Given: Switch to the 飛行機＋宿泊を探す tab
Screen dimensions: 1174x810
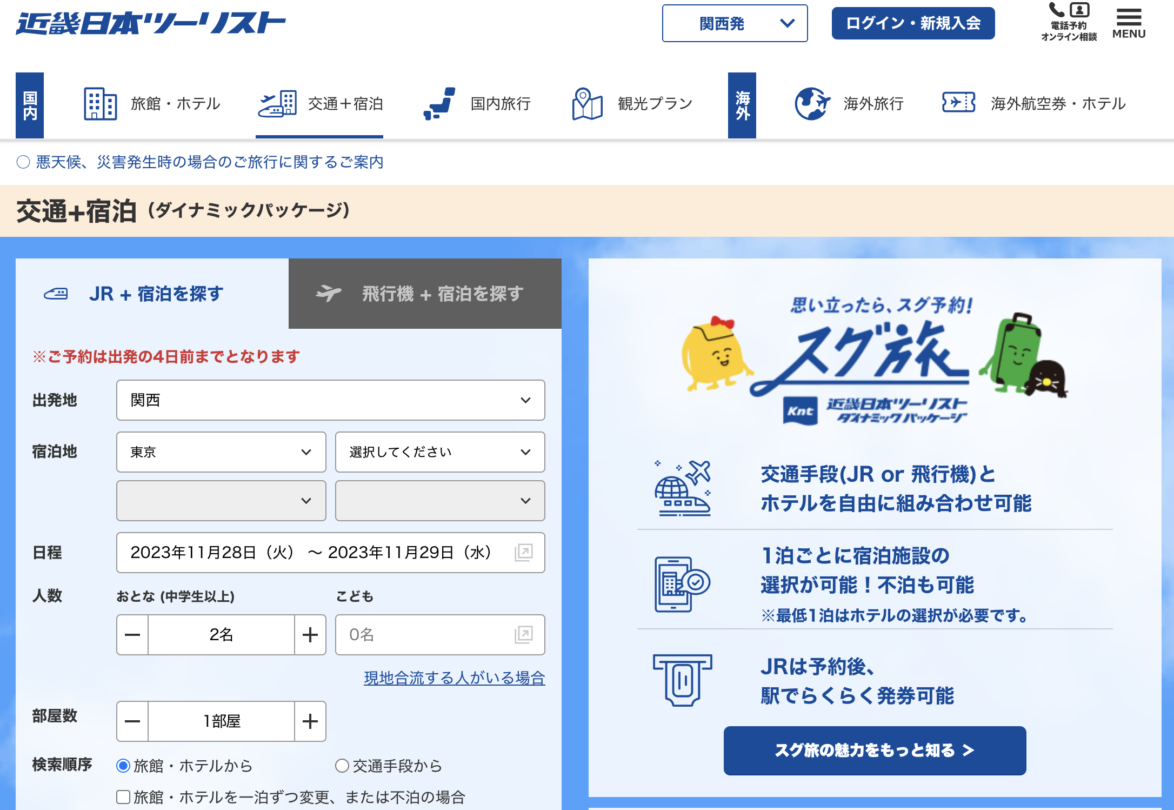Looking at the screenshot, I should pos(424,293).
